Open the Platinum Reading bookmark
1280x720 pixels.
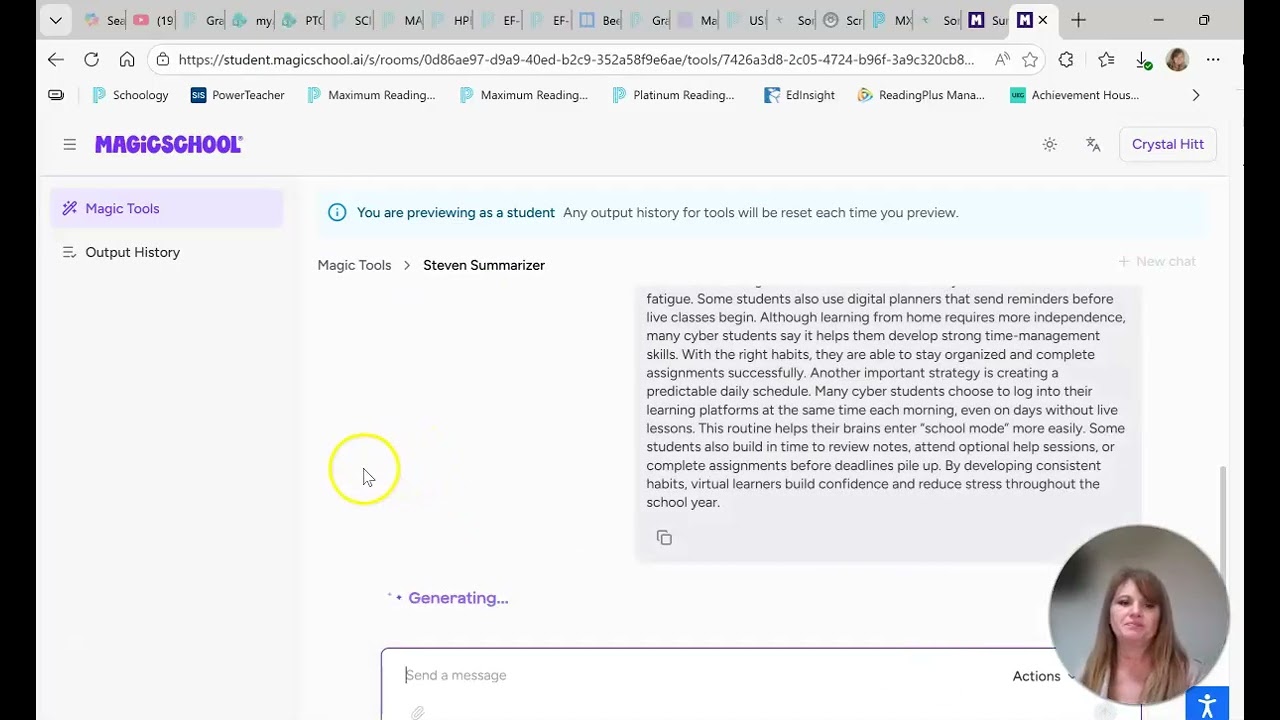click(673, 95)
